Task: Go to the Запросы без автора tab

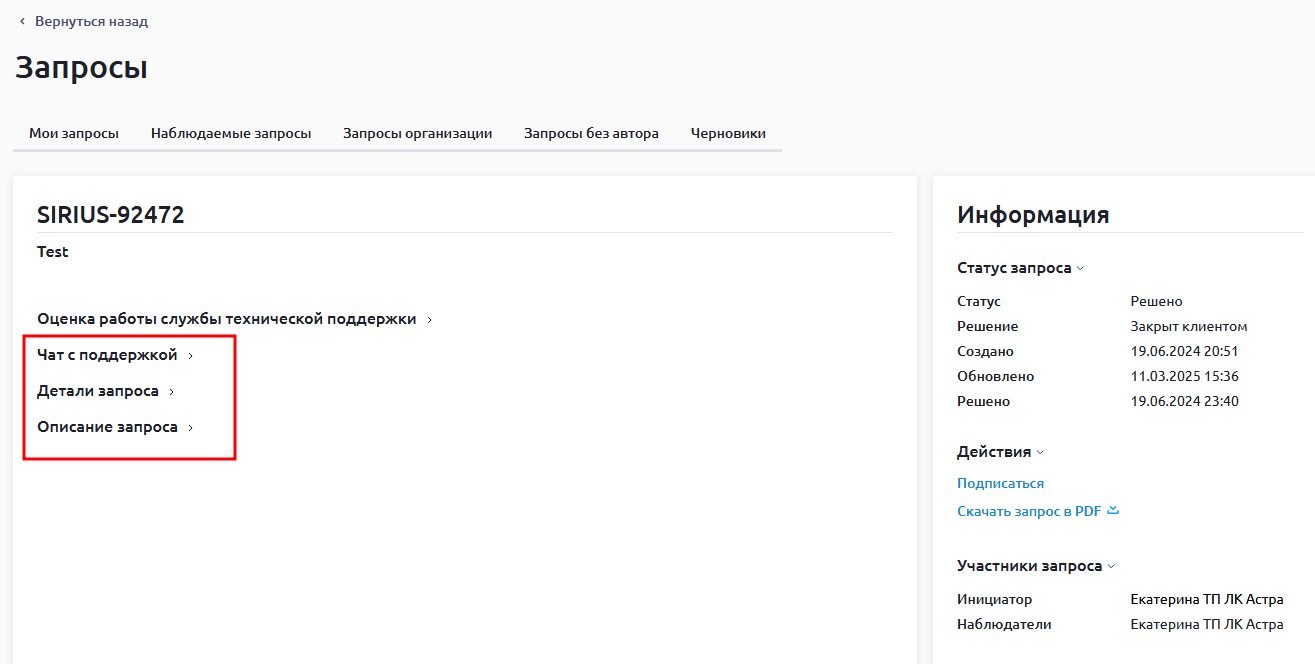Action: [x=591, y=133]
